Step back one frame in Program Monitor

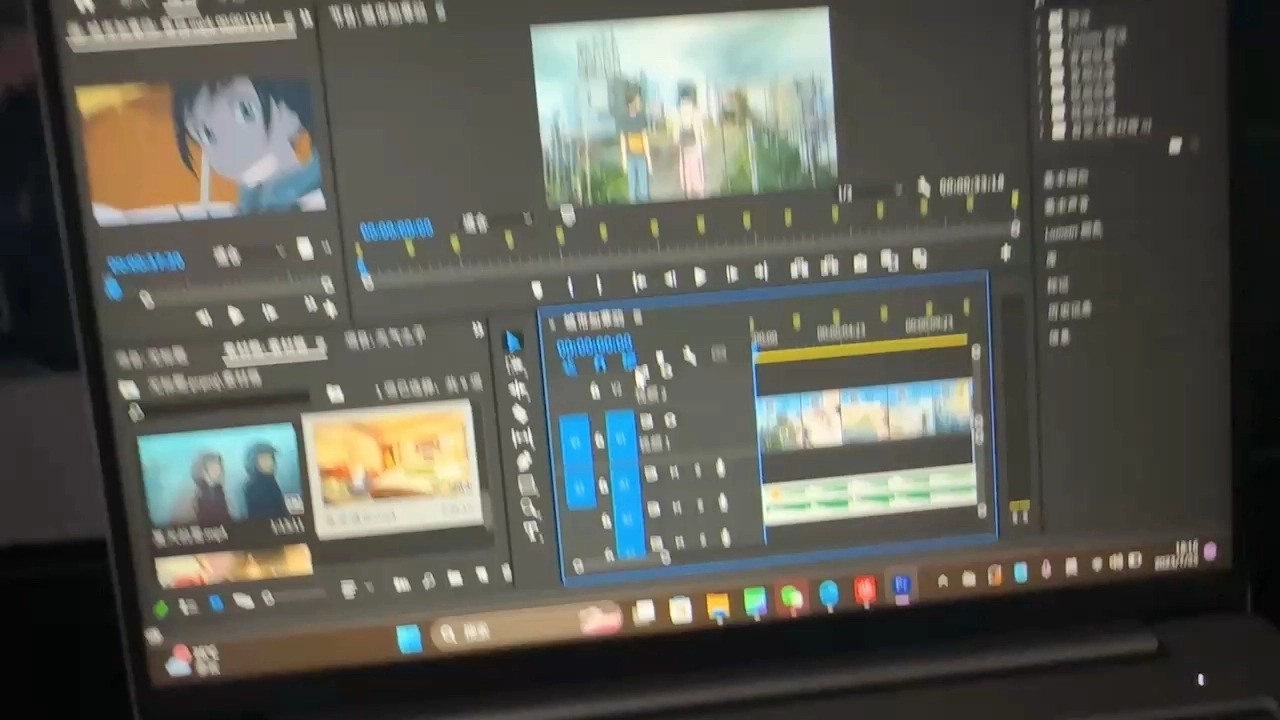(x=669, y=280)
